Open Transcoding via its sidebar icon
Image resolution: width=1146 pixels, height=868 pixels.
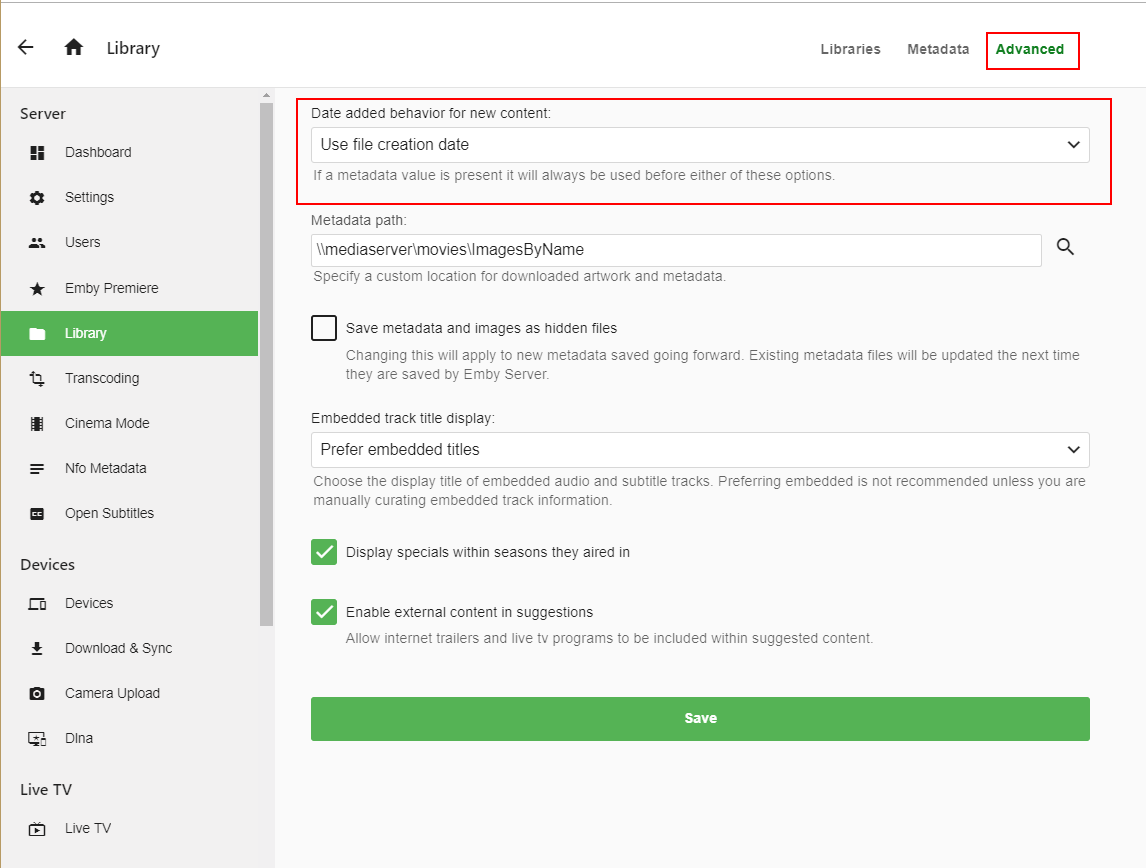37,379
